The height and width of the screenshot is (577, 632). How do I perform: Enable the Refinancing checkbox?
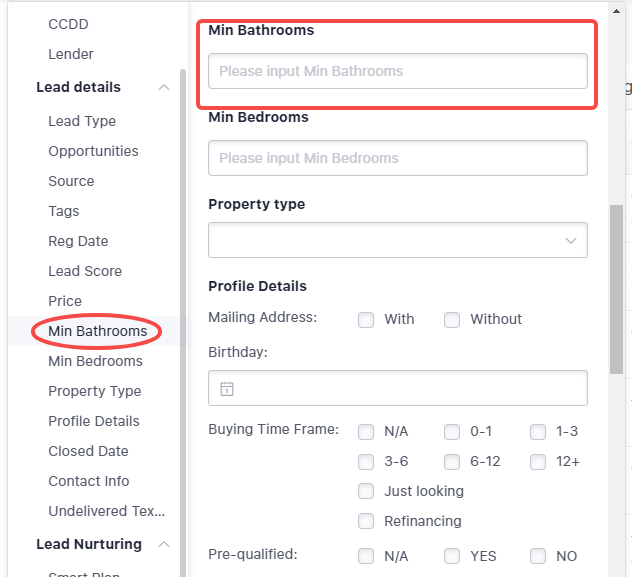(366, 521)
